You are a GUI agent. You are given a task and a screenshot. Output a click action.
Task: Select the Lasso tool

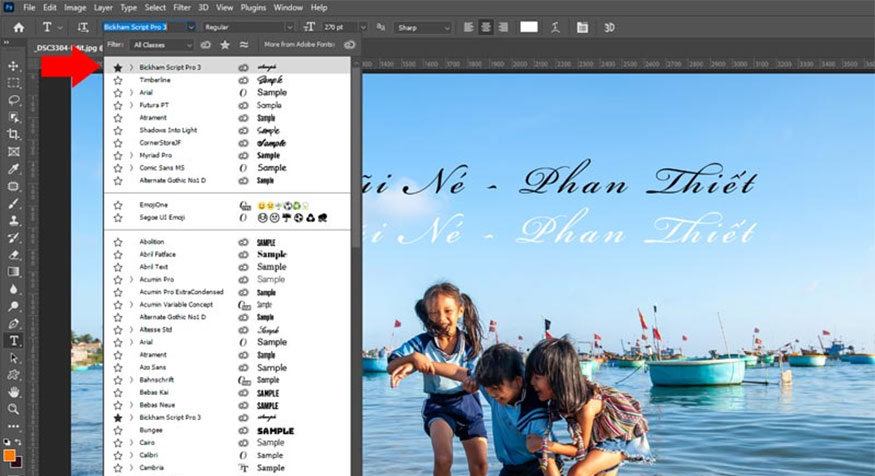14,100
